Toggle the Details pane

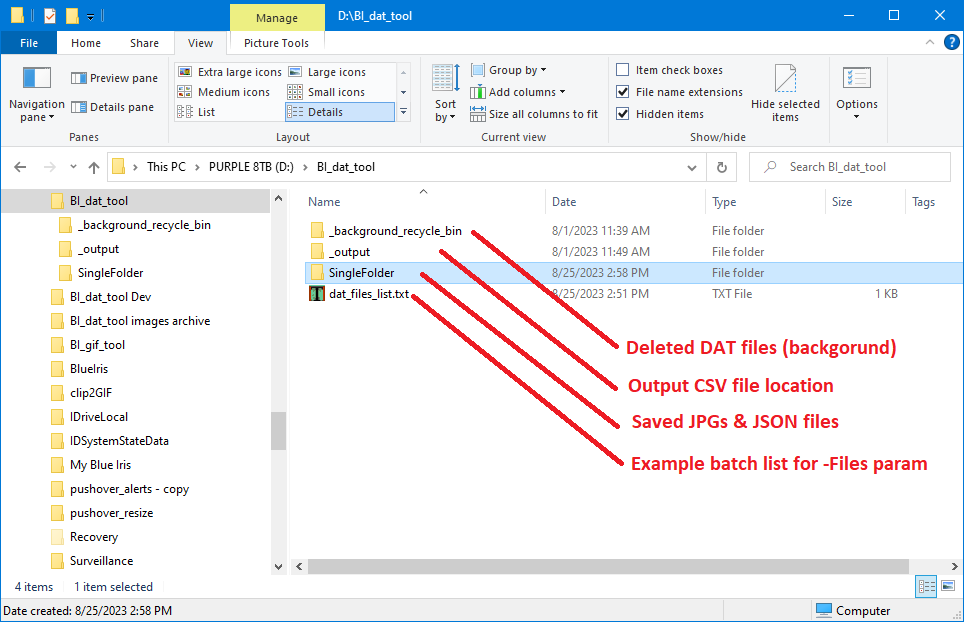(x=113, y=107)
